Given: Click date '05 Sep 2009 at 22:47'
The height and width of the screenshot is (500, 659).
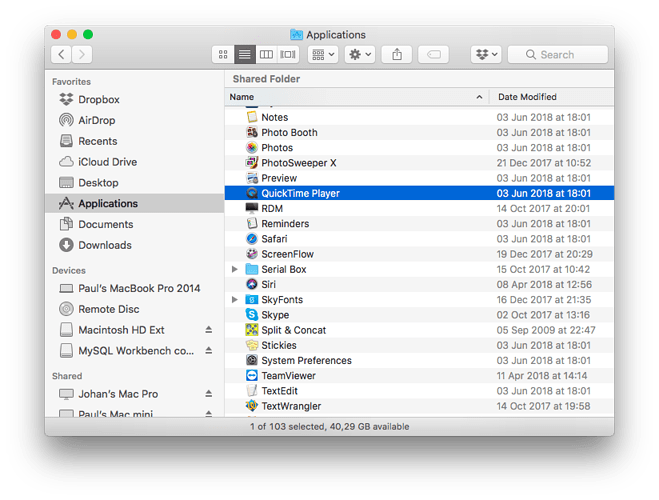Looking at the screenshot, I should point(546,330).
